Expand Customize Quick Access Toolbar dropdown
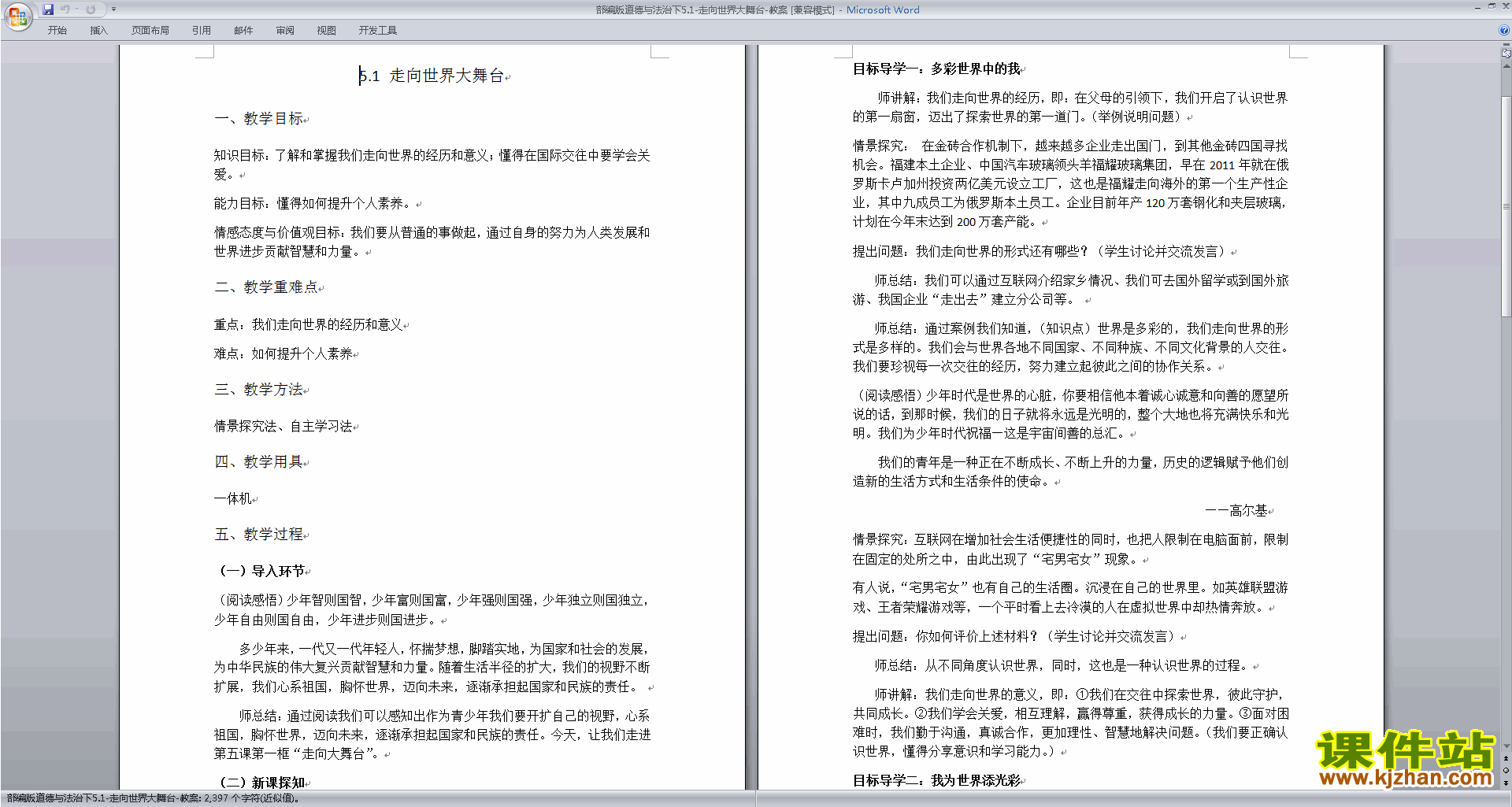This screenshot has width=1512, height=807. 113,9
